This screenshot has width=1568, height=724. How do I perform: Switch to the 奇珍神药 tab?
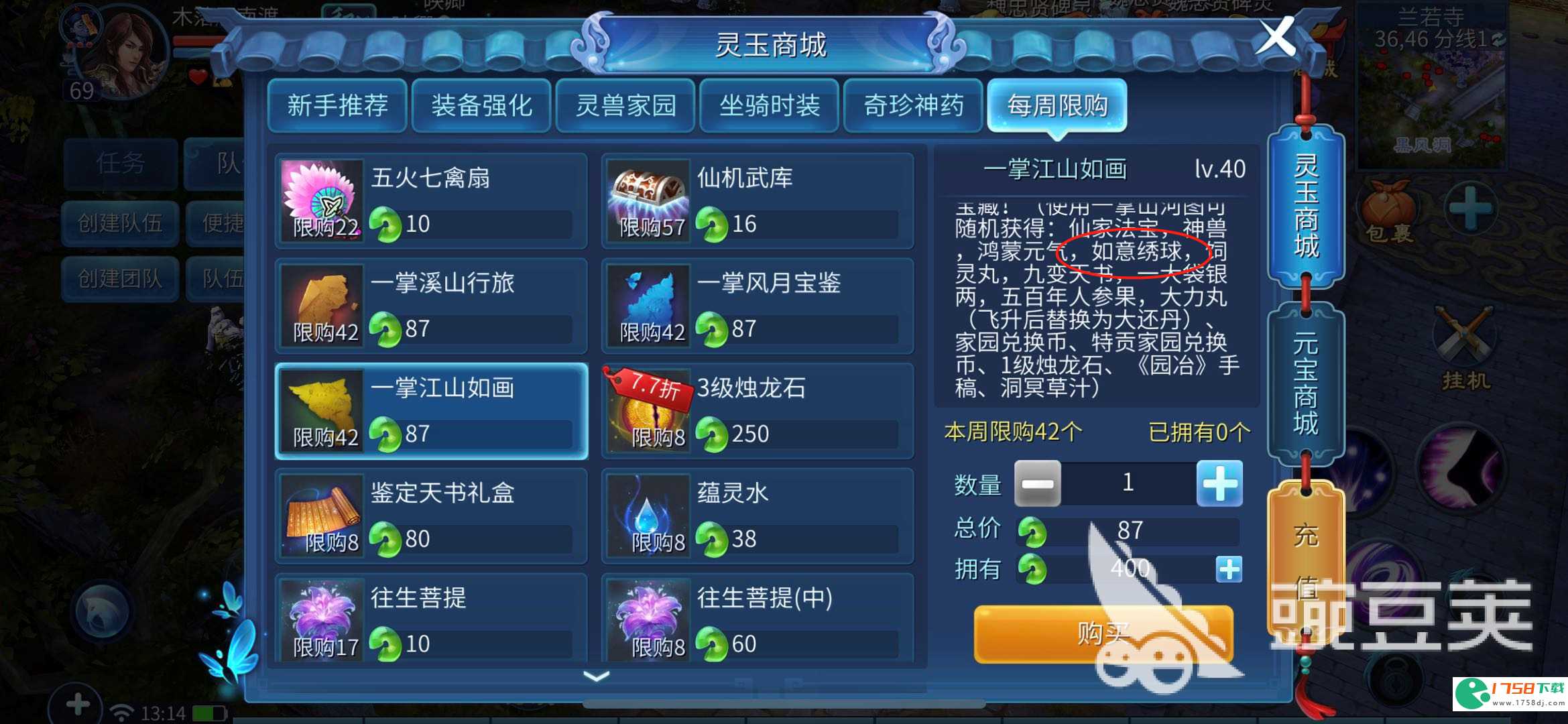point(913,105)
